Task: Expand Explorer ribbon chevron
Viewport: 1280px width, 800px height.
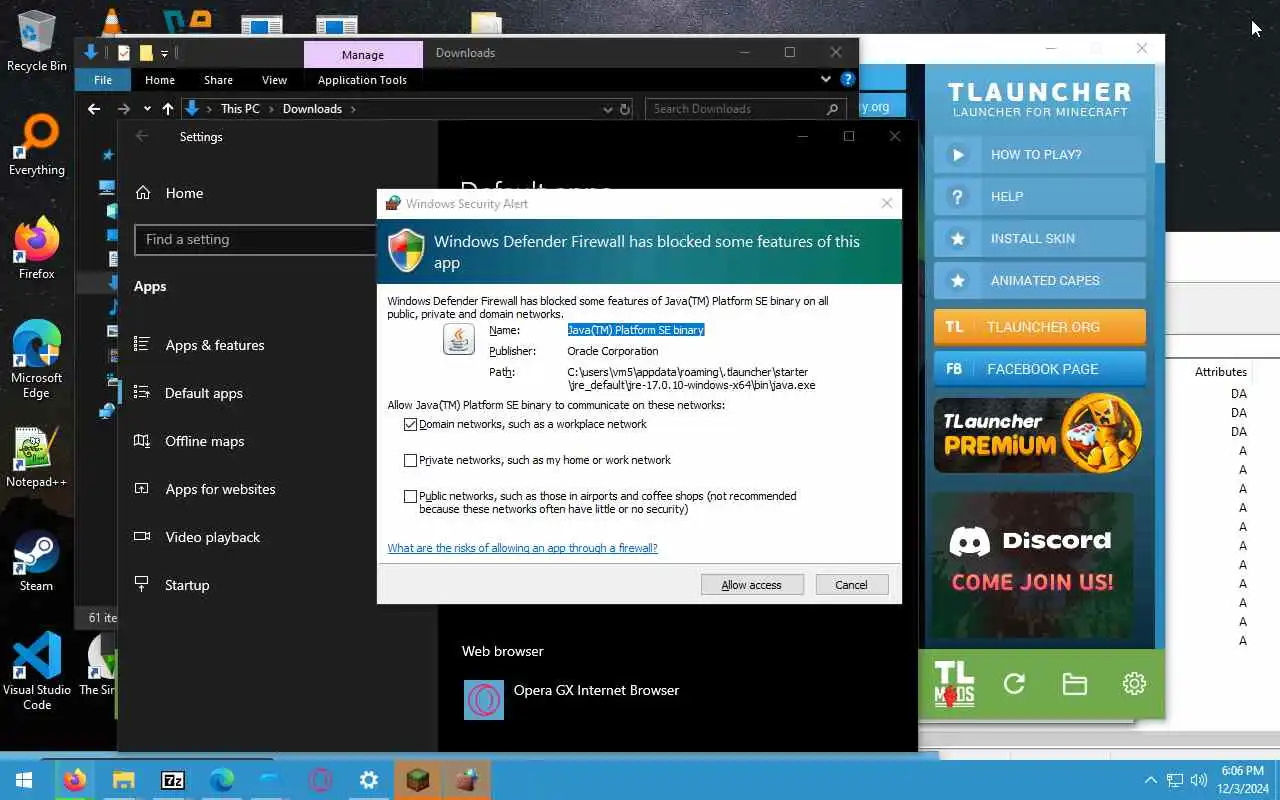Action: coord(826,79)
